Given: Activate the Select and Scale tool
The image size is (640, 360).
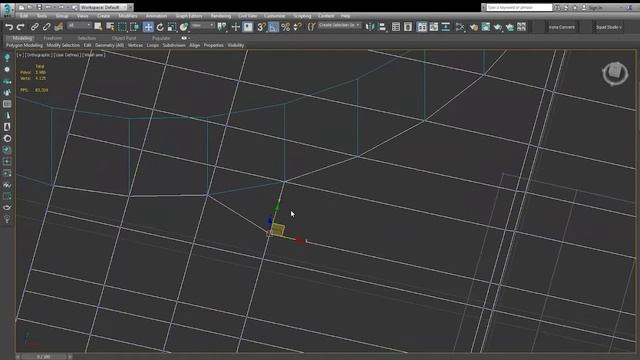Looking at the screenshot, I should click(172, 27).
